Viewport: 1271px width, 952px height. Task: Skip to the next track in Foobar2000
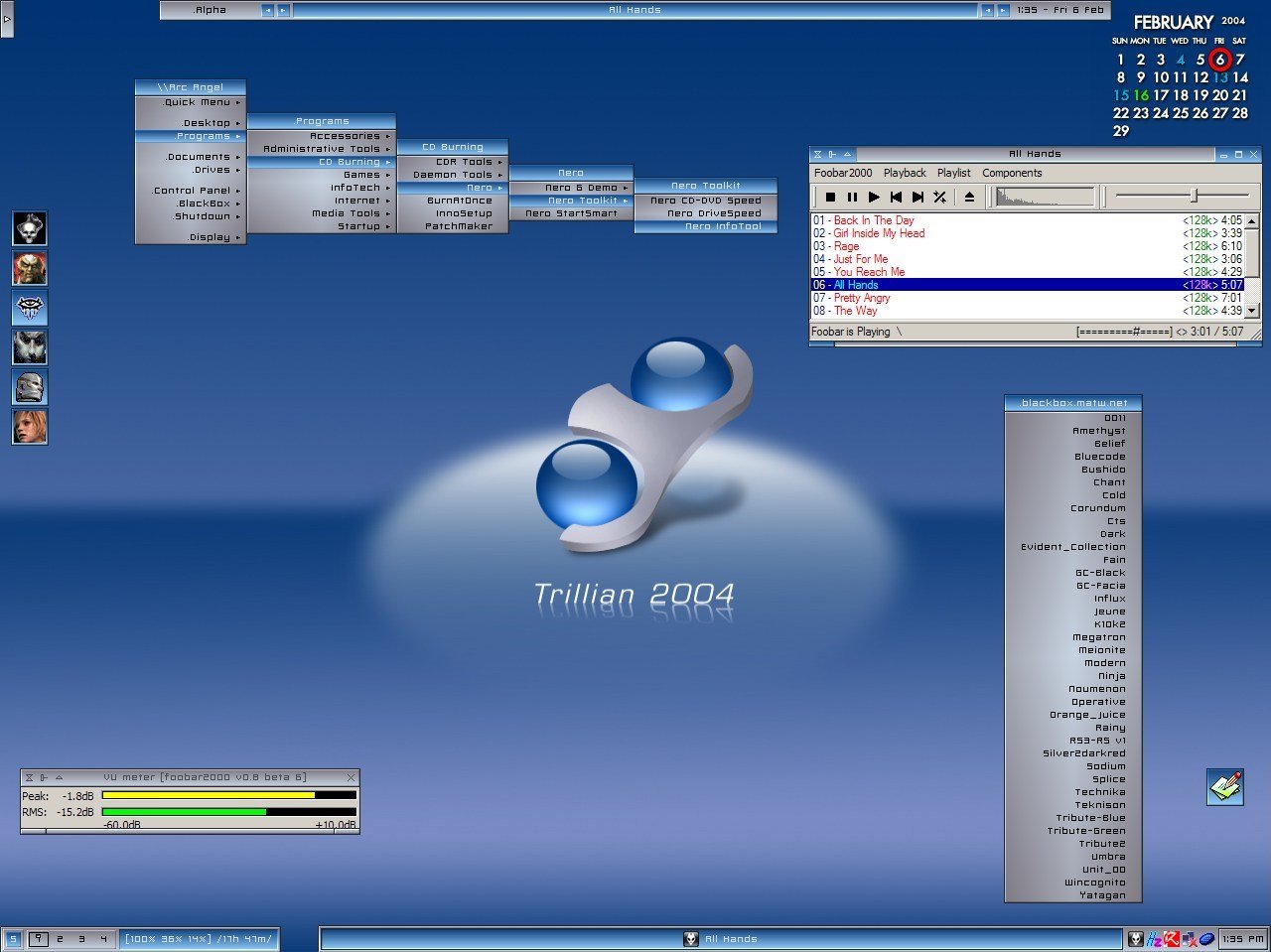918,197
